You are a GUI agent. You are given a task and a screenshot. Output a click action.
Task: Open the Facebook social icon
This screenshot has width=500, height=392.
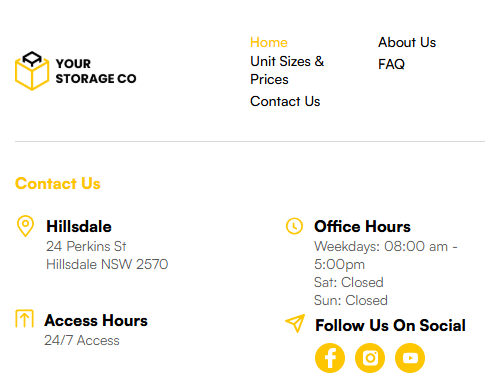click(x=330, y=358)
